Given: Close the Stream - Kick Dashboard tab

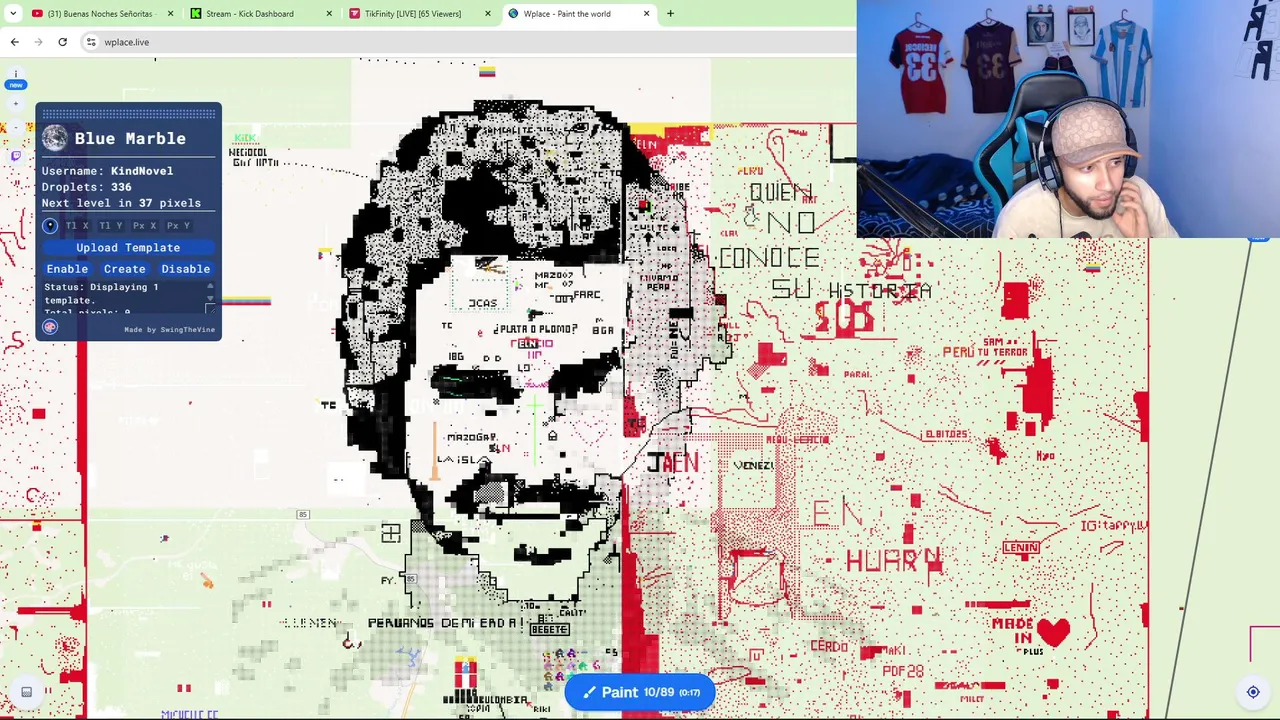Looking at the screenshot, I should click(x=329, y=14).
